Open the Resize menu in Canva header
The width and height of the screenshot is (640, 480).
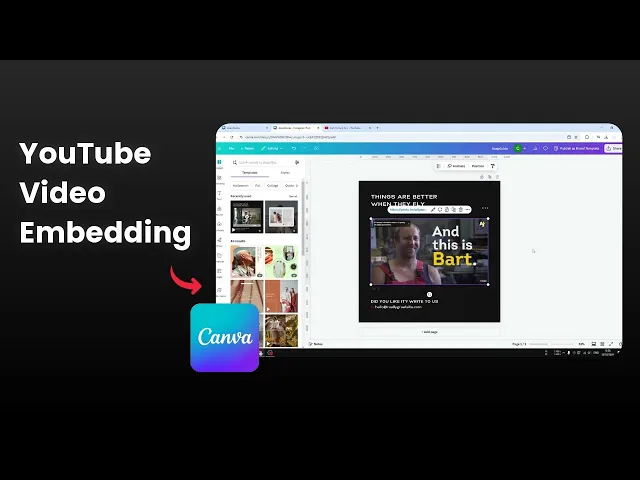click(x=247, y=149)
